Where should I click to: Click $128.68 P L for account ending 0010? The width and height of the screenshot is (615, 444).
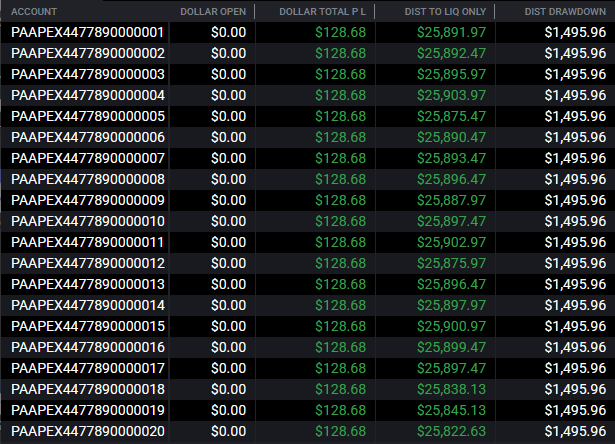340,221
